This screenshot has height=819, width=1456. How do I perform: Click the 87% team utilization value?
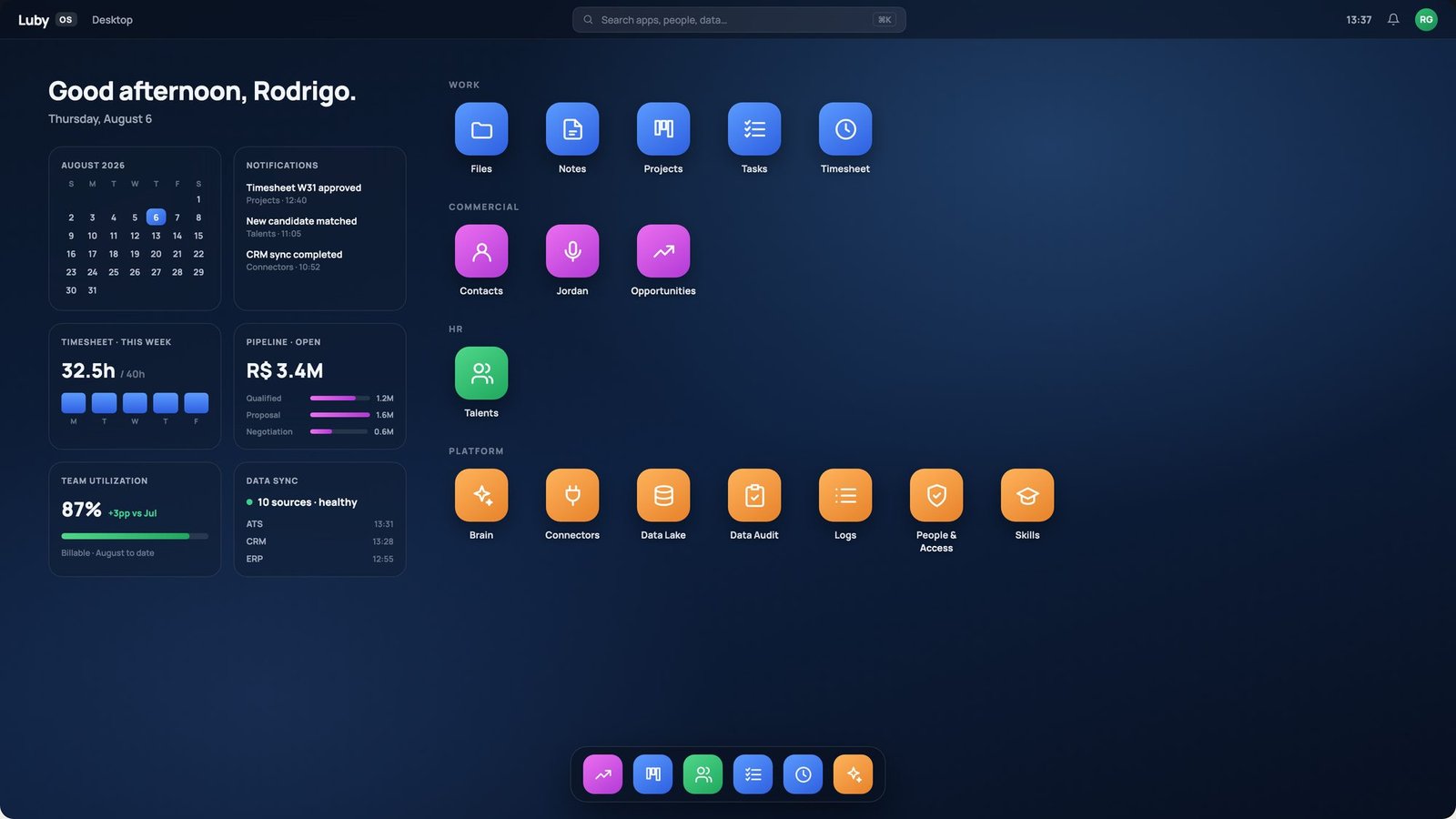(81, 510)
